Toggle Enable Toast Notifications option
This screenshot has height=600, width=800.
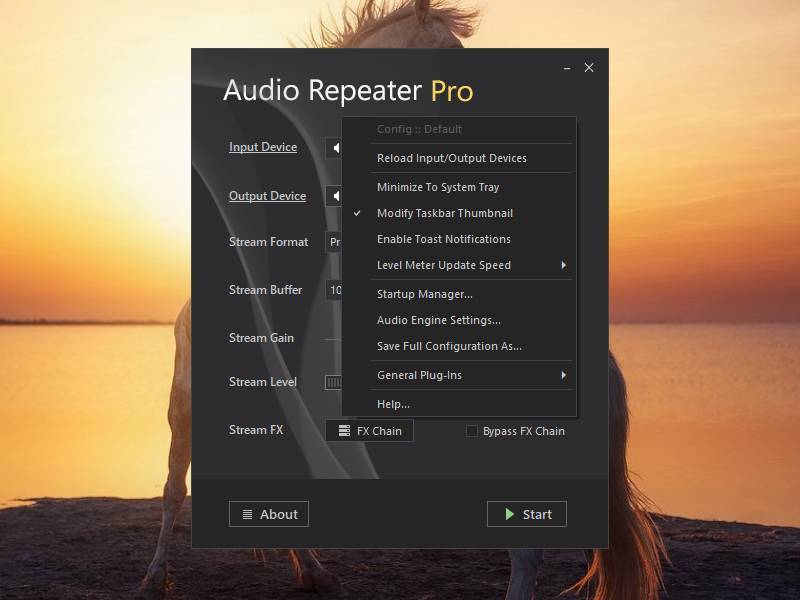(459, 239)
